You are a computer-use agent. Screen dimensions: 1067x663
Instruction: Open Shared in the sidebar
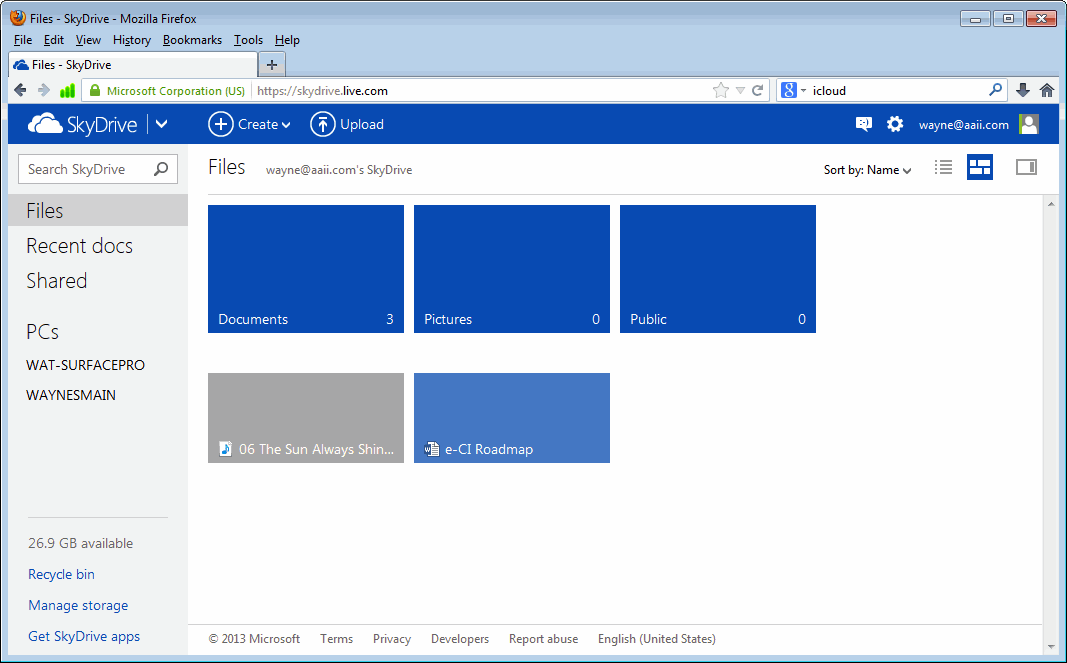[56, 280]
